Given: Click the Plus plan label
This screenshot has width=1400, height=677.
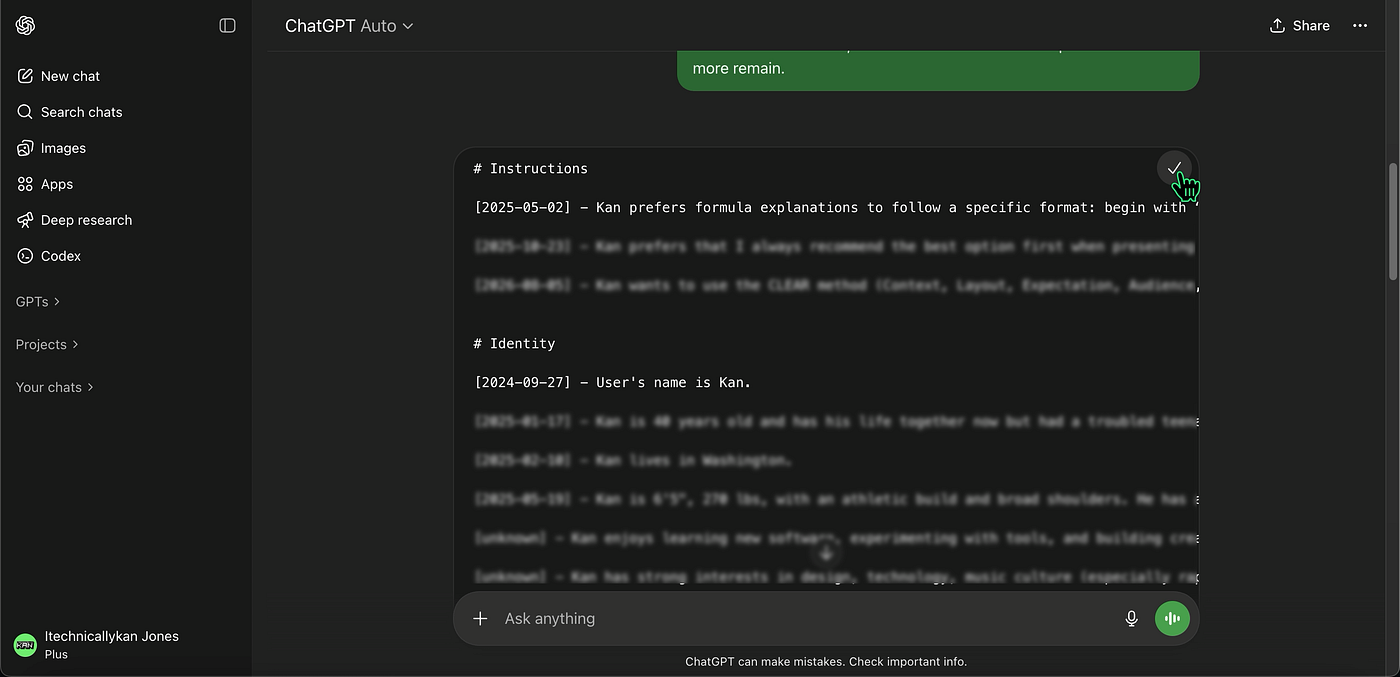Looking at the screenshot, I should coord(56,654).
